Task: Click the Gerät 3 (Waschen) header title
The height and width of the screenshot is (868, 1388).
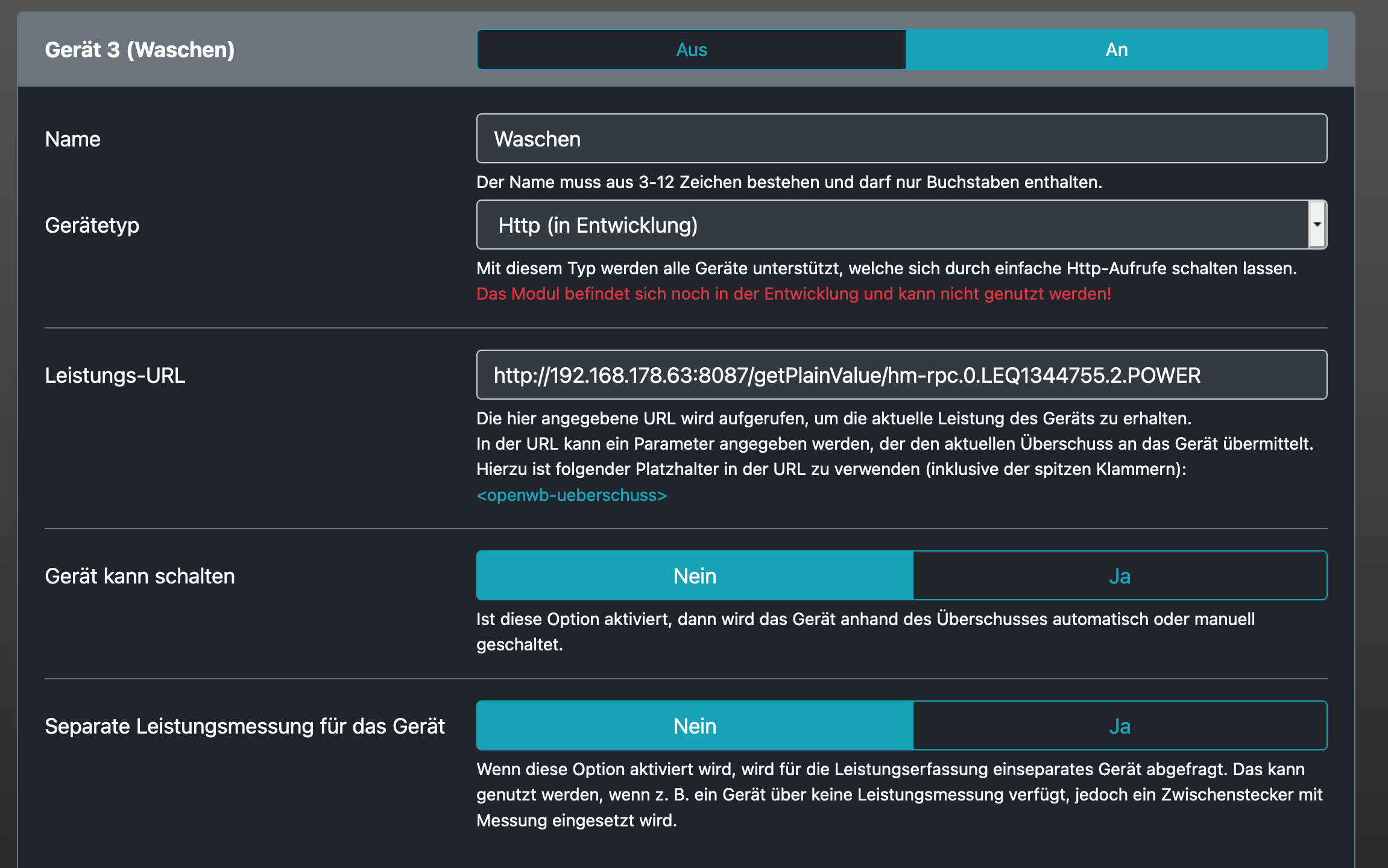Action: click(139, 49)
